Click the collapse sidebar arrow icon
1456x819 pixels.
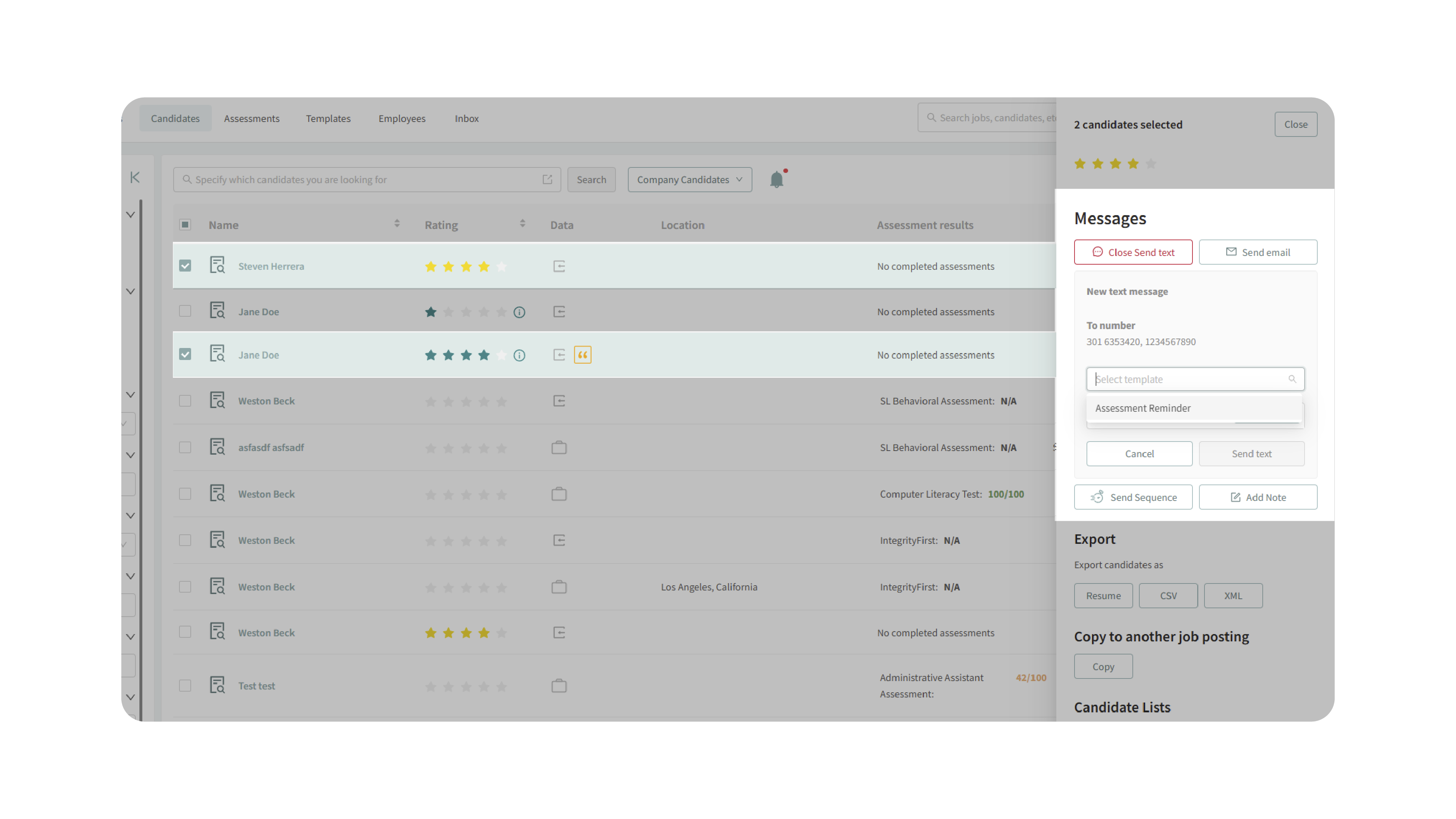135,178
